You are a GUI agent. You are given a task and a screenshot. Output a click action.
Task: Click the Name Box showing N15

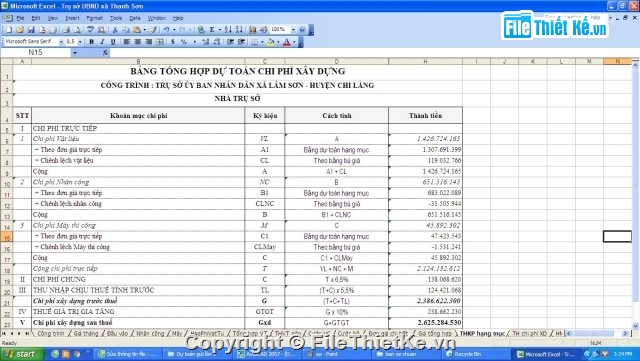pos(36,53)
